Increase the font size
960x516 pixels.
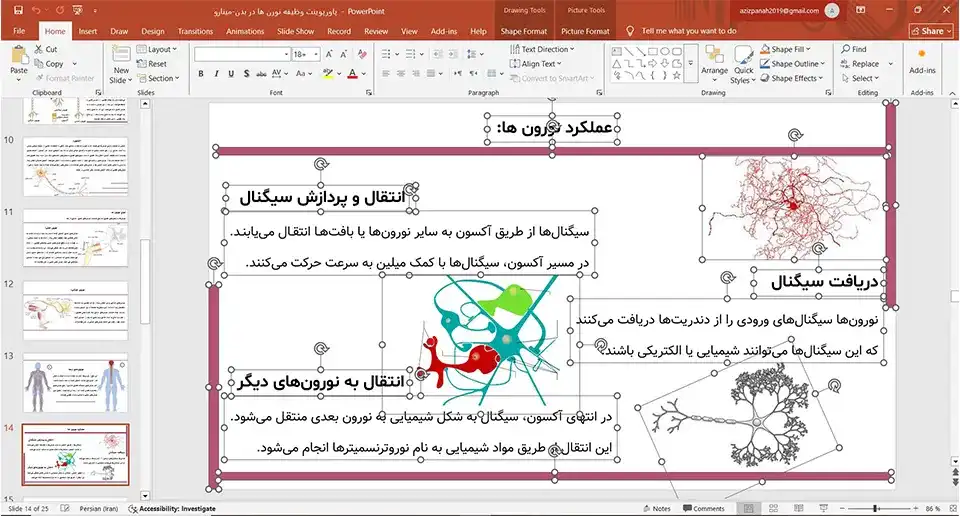click(x=329, y=54)
